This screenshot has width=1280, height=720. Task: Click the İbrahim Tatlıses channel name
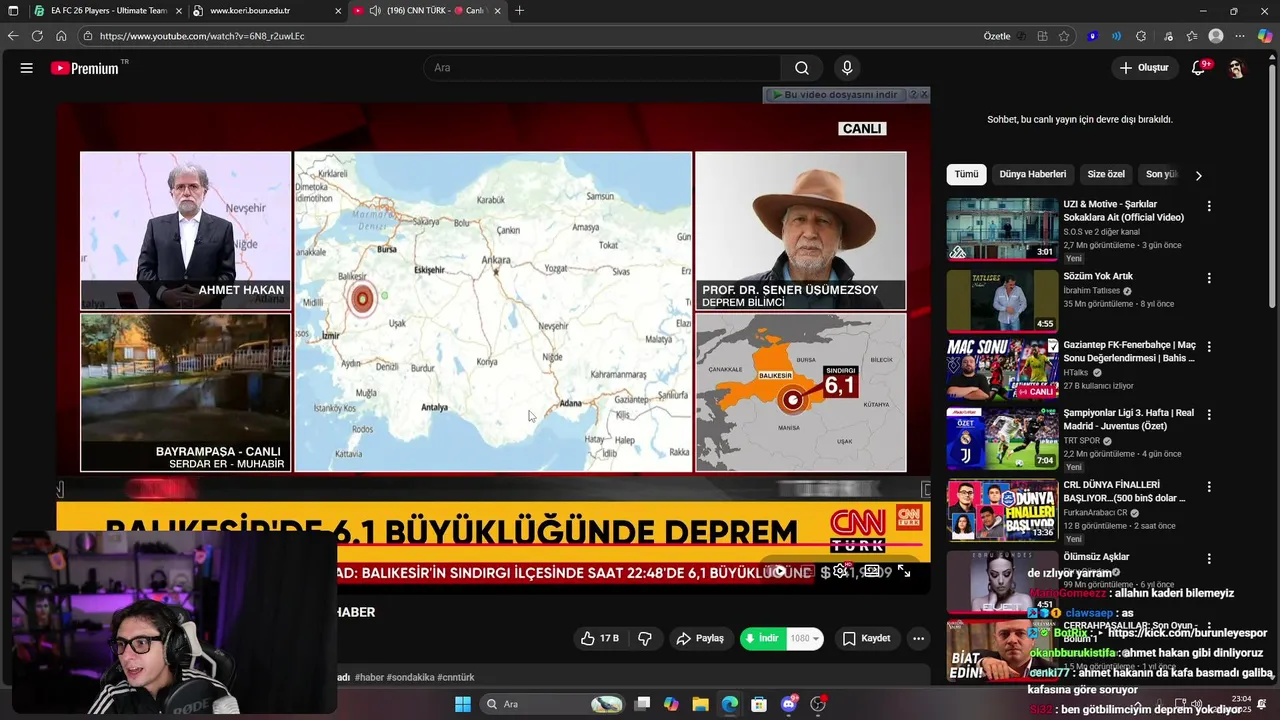point(1092,291)
